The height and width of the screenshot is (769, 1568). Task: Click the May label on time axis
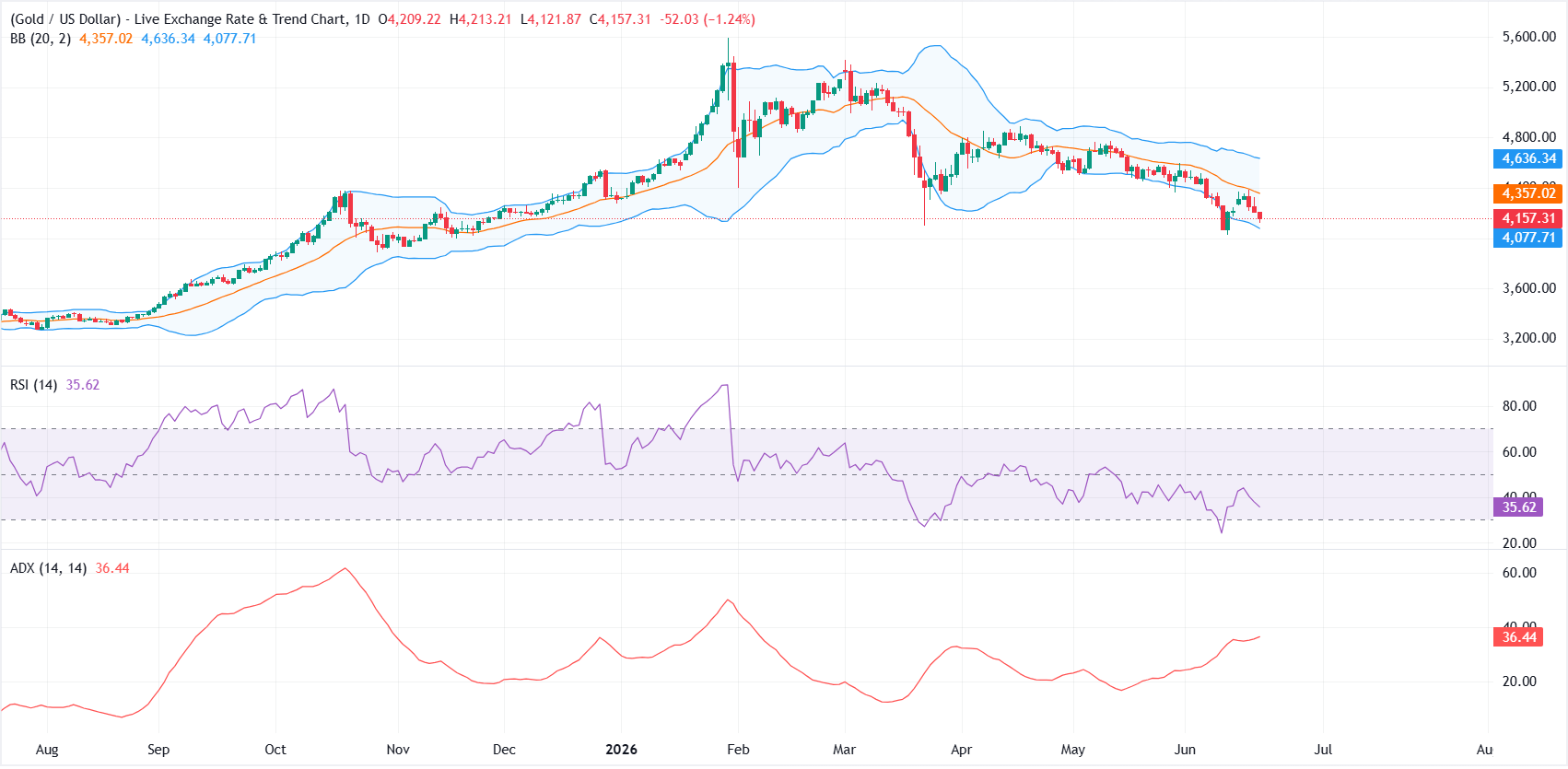pyautogui.click(x=1073, y=750)
